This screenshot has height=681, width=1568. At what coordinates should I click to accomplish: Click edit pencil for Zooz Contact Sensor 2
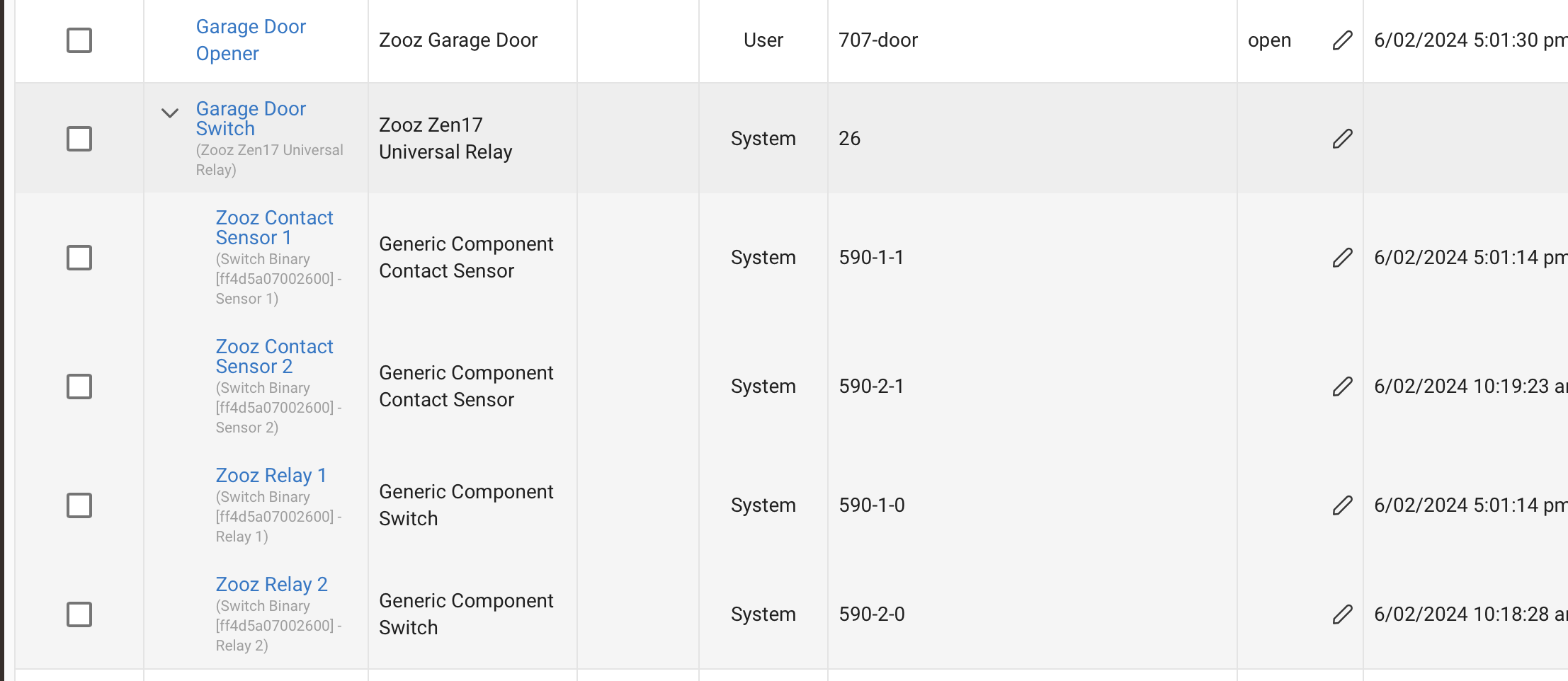pos(1342,387)
